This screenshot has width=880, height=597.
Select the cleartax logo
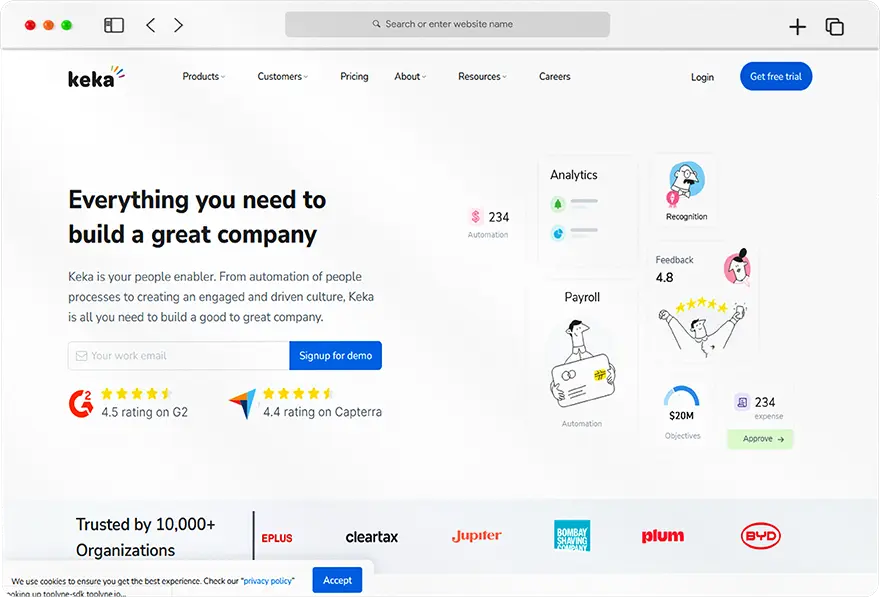[371, 536]
